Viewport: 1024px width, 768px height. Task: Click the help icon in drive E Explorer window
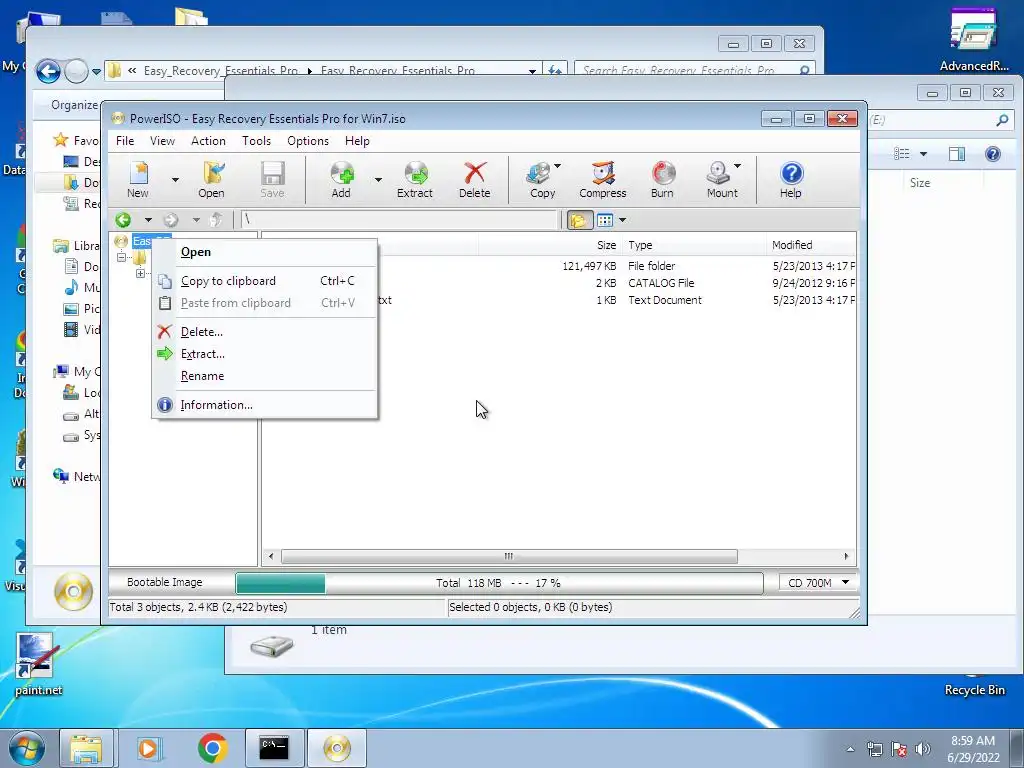pyautogui.click(x=993, y=154)
